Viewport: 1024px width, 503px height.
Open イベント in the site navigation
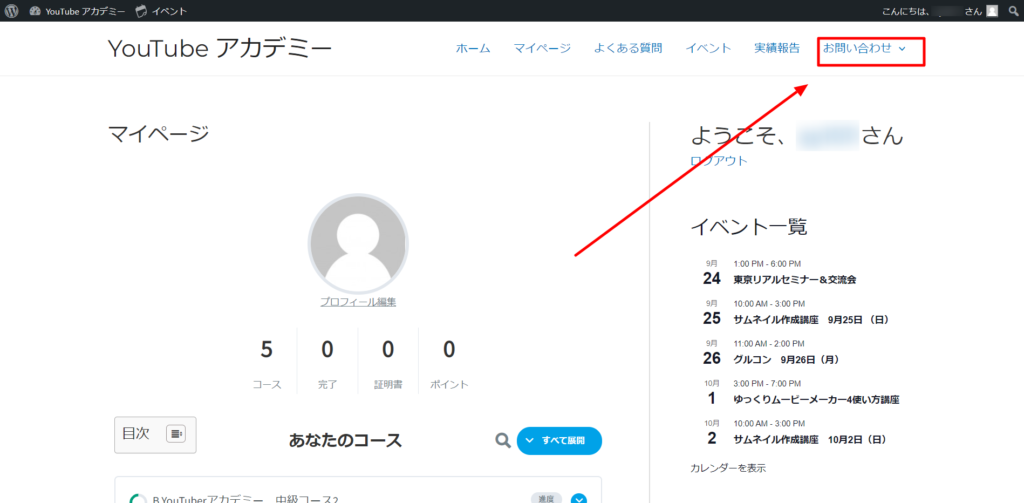[708, 48]
